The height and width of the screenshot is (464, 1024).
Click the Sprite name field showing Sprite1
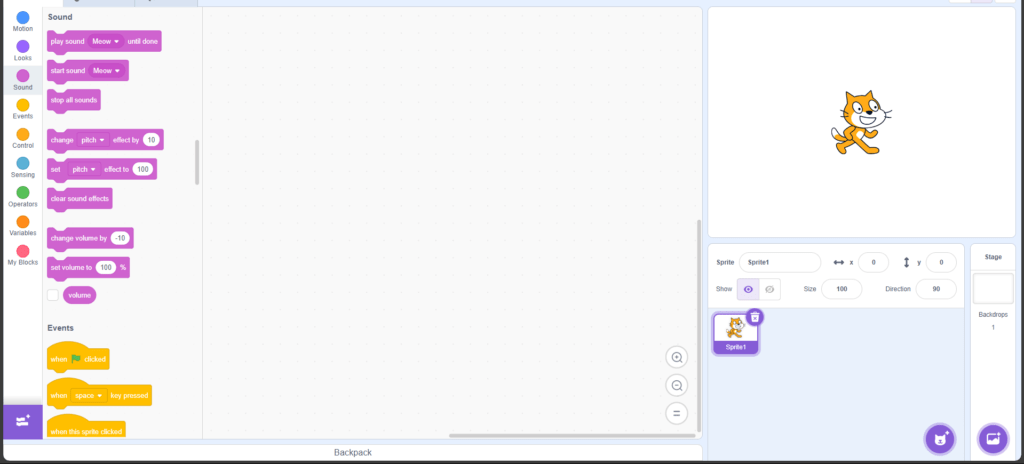pyautogui.click(x=780, y=262)
